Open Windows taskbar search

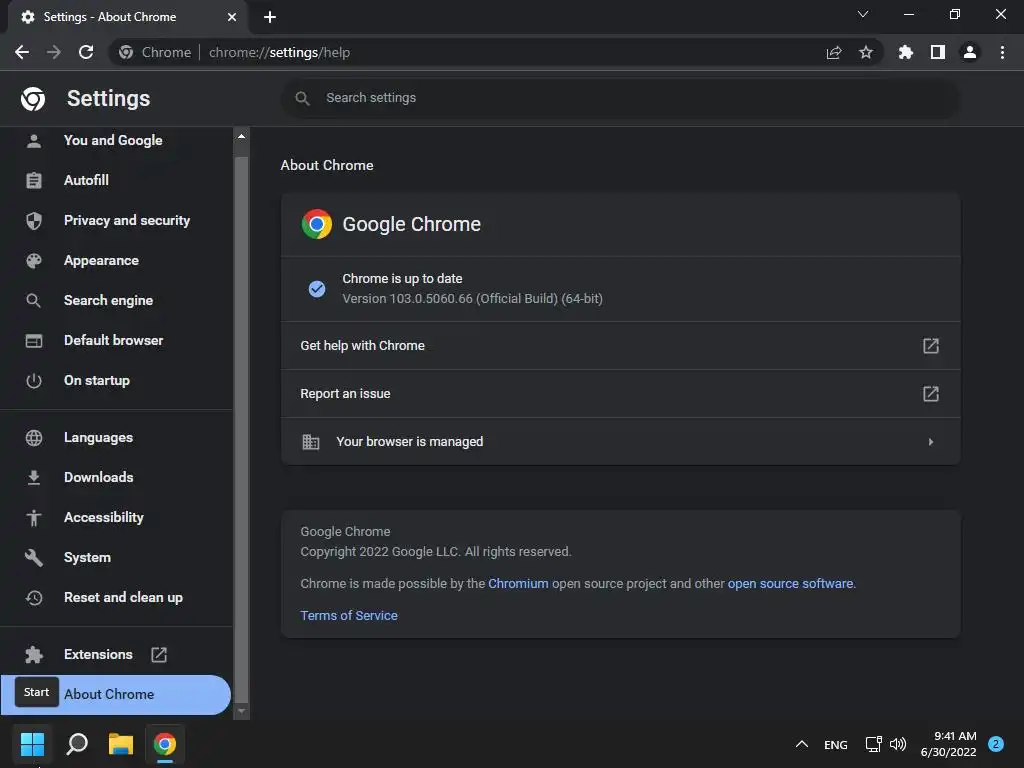pos(77,744)
